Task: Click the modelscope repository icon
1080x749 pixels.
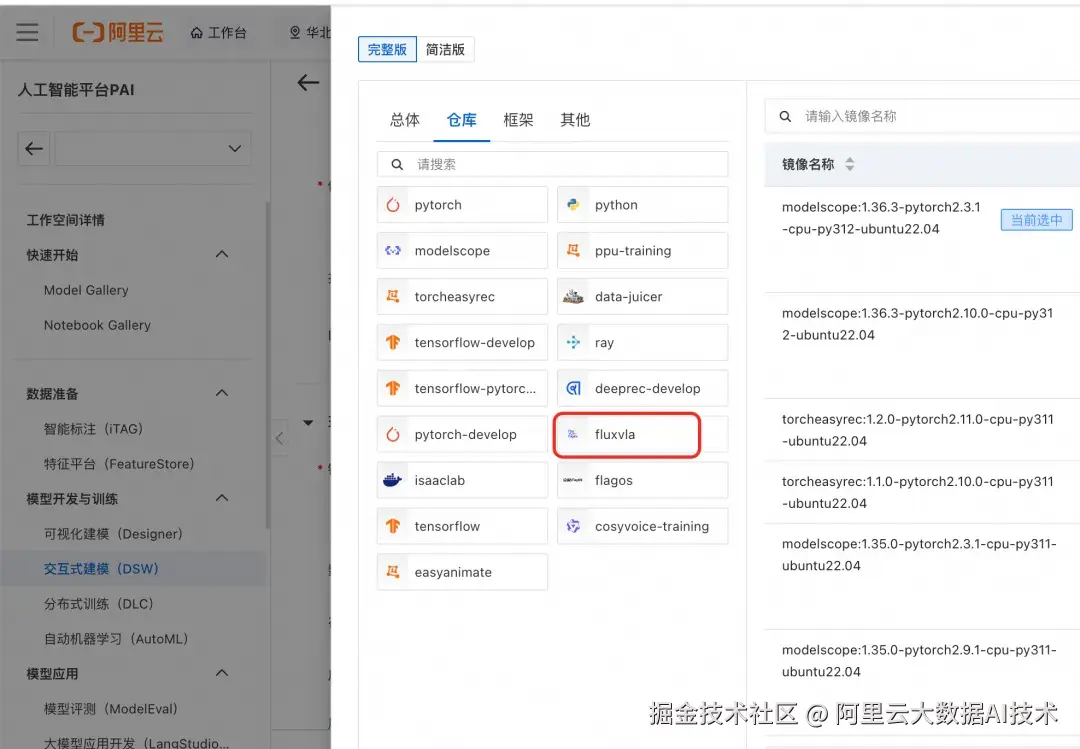Action: pos(393,251)
